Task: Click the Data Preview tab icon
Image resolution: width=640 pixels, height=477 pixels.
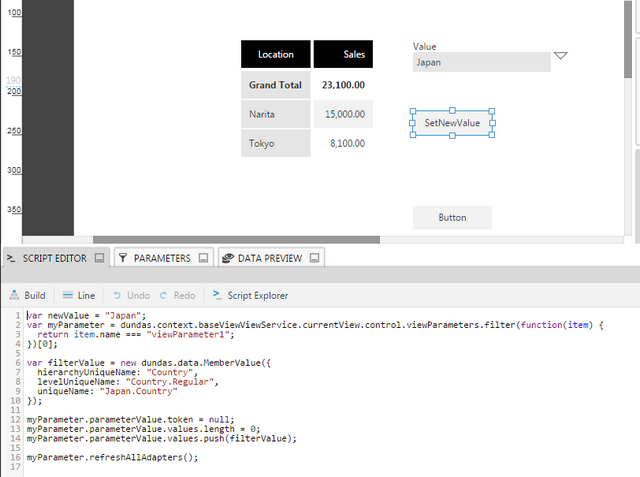Action: point(227,258)
